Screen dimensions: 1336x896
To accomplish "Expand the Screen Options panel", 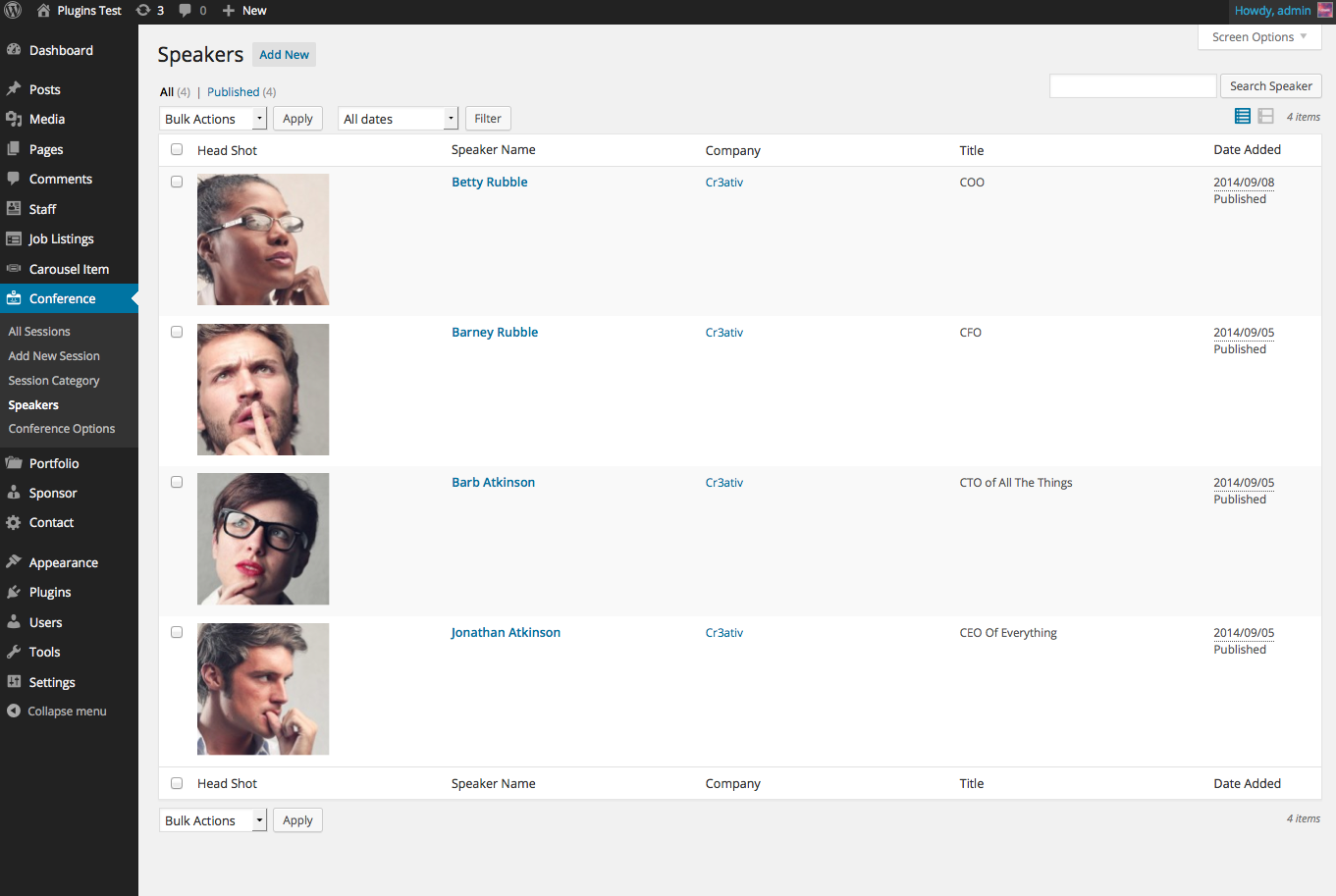I will [1258, 37].
